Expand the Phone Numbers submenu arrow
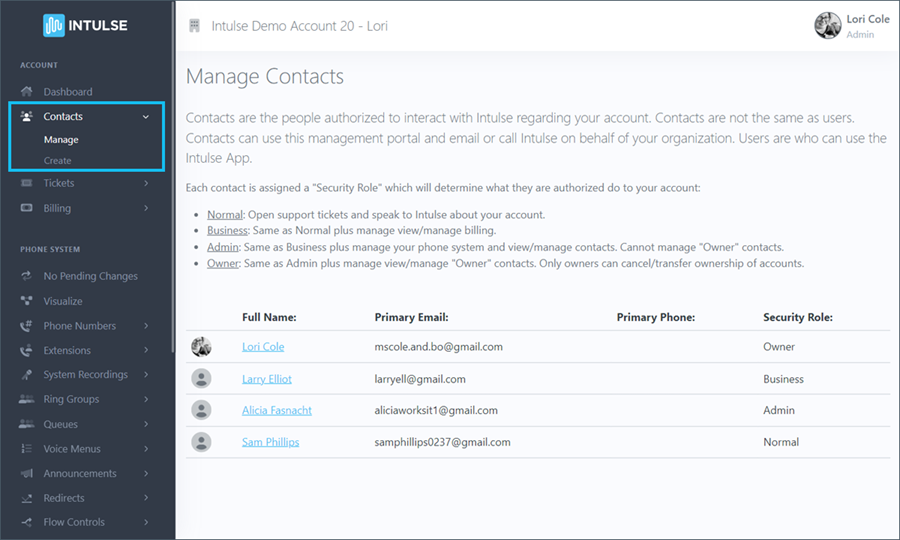 point(146,325)
